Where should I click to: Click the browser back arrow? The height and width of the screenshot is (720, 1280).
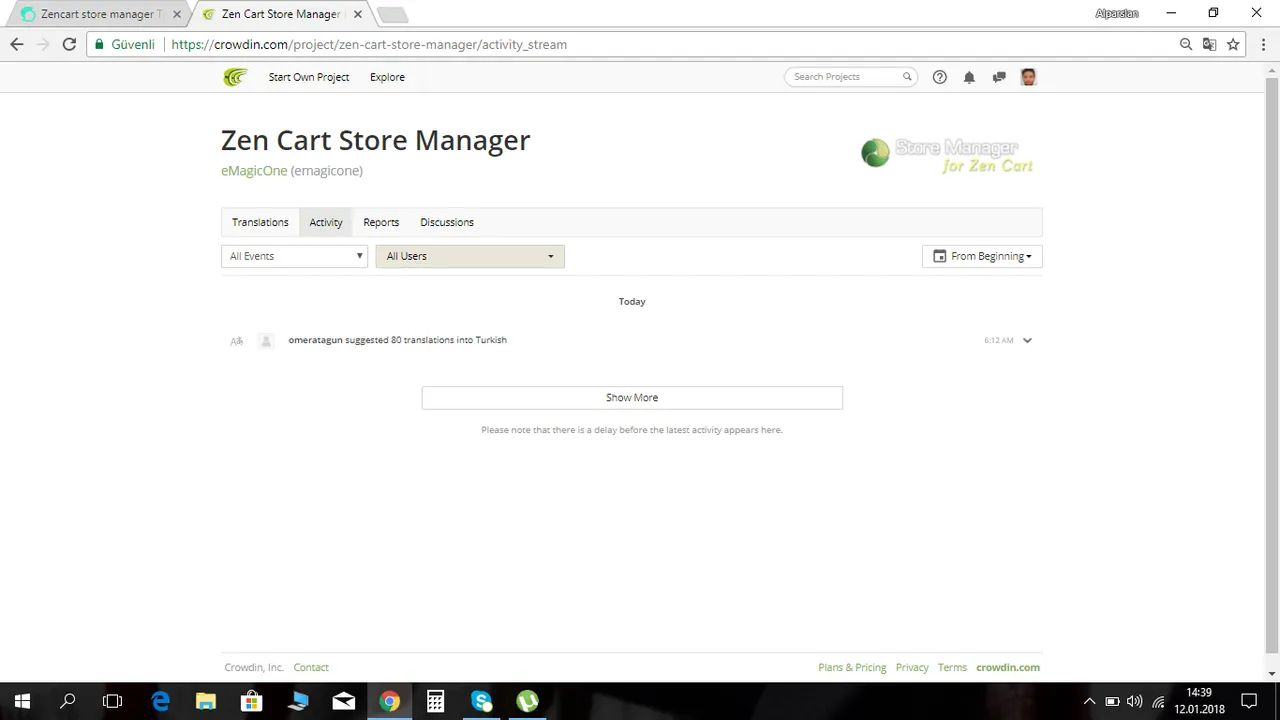coord(17,44)
